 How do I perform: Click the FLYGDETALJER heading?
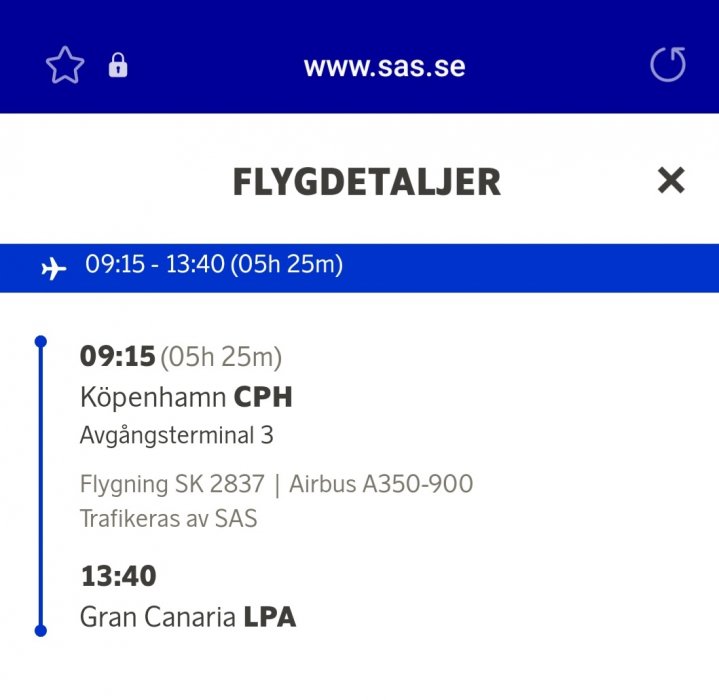tap(366, 182)
